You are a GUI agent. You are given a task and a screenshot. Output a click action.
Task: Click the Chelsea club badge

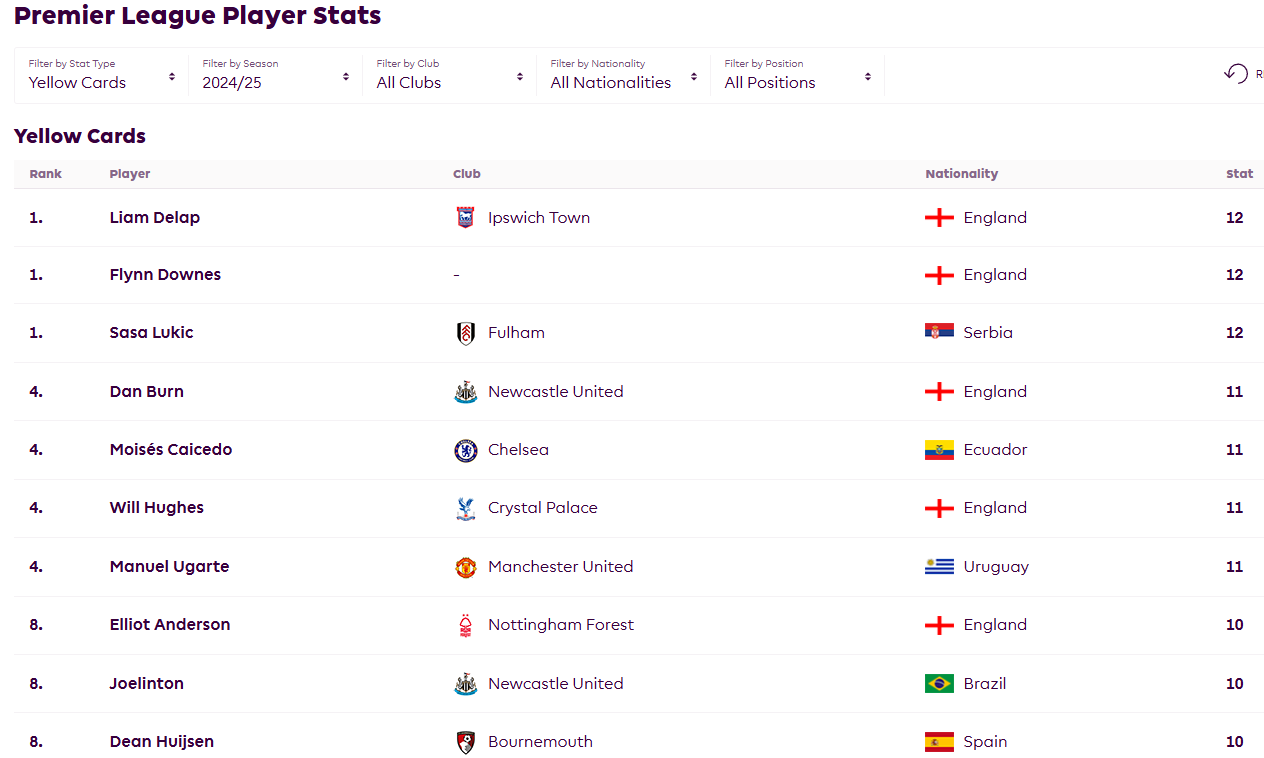pyautogui.click(x=465, y=450)
